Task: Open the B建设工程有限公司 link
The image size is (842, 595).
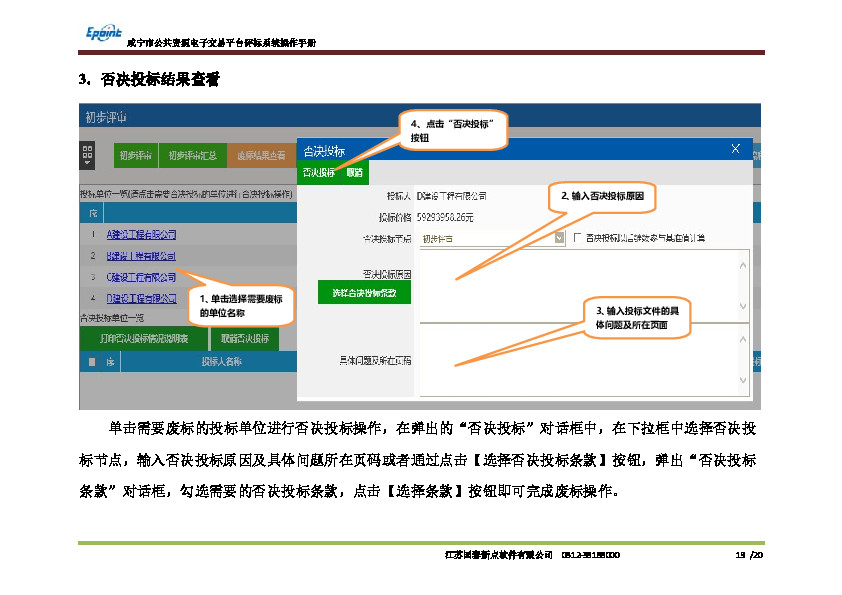Action: [141, 256]
